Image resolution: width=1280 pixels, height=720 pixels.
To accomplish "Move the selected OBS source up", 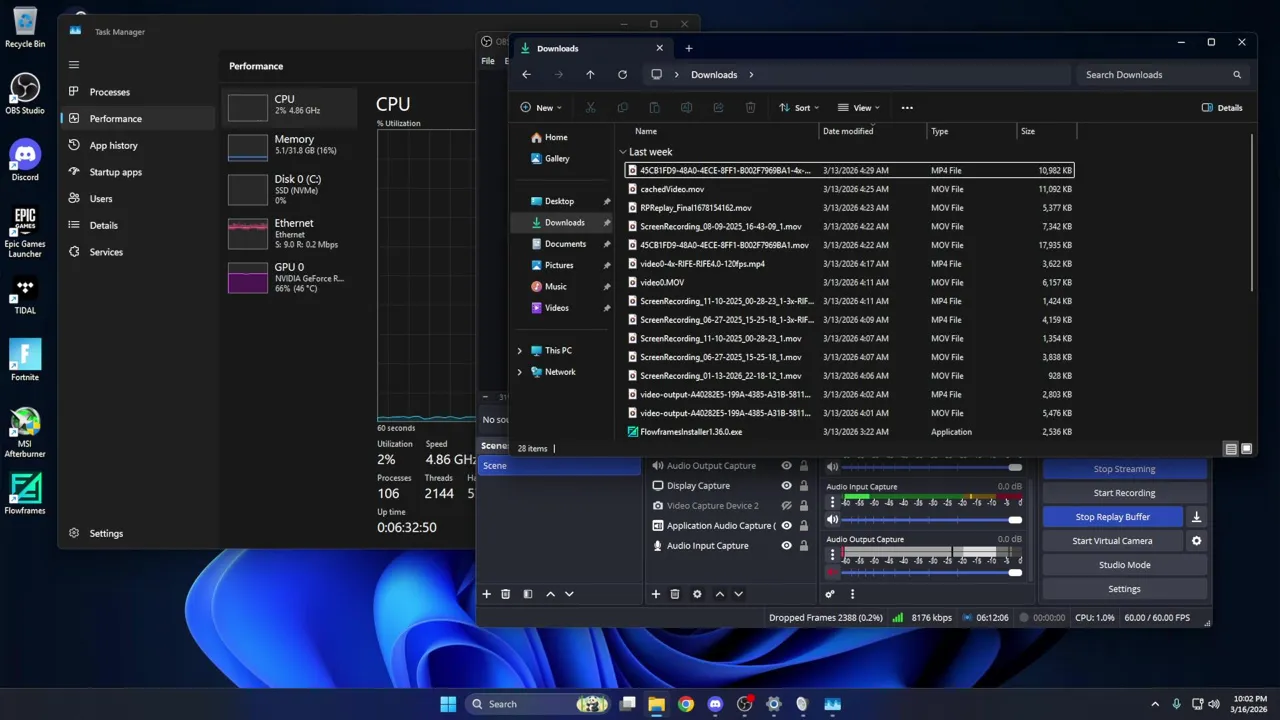I will pyautogui.click(x=719, y=594).
